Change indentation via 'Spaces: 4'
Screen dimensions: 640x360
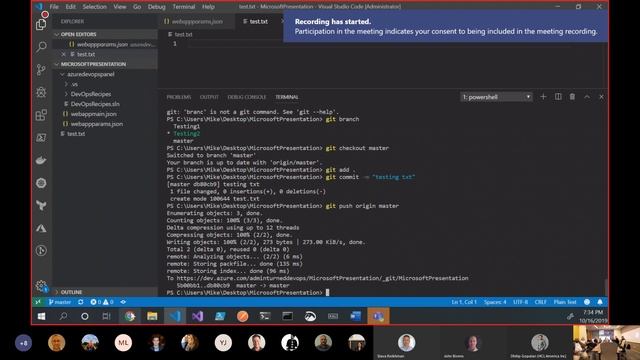tap(495, 302)
